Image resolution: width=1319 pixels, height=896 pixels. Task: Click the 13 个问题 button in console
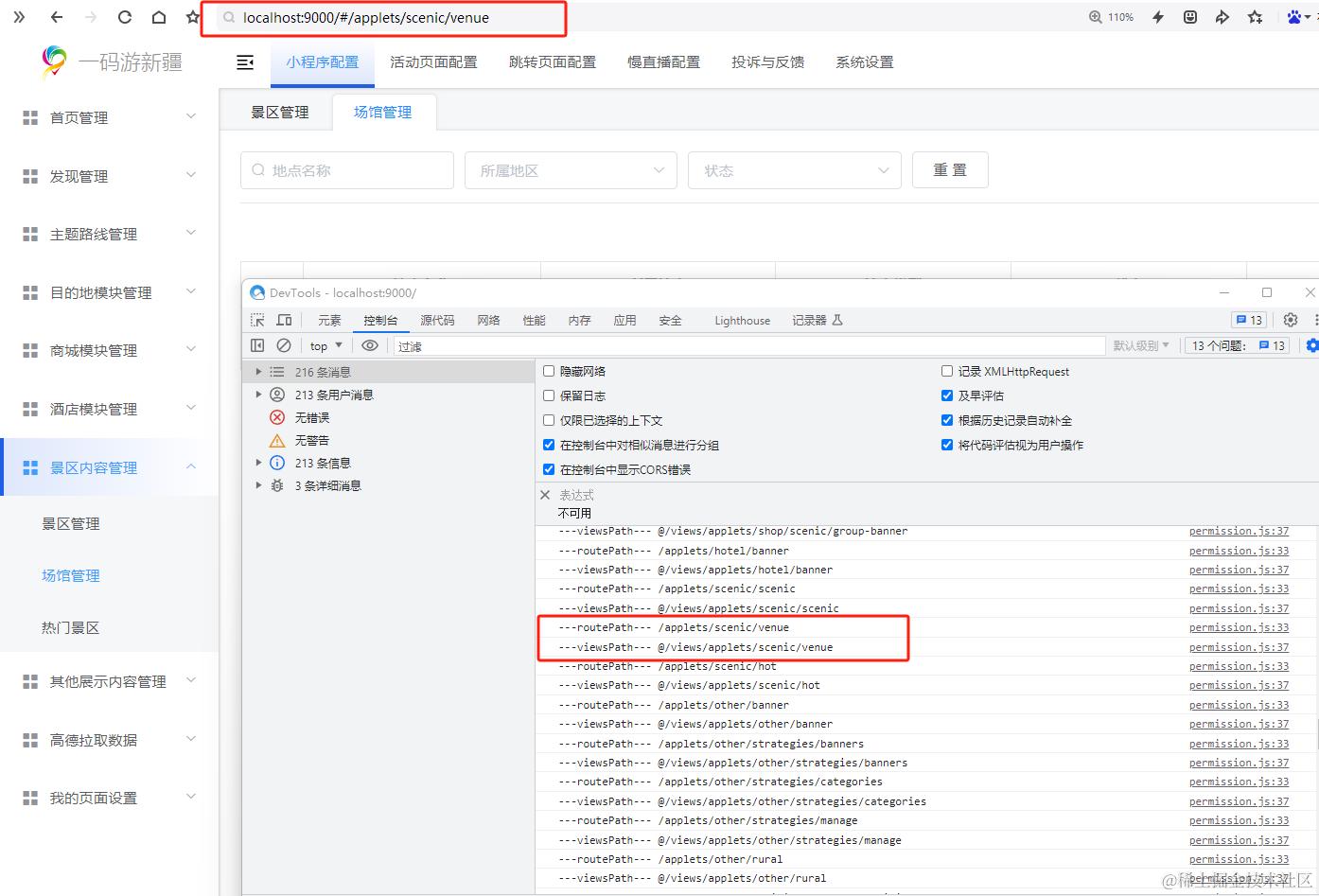click(1238, 346)
